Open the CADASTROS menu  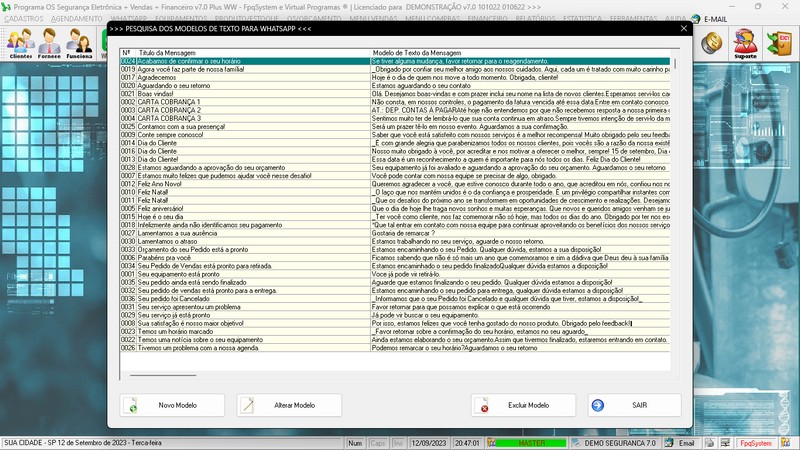pyautogui.click(x=24, y=19)
